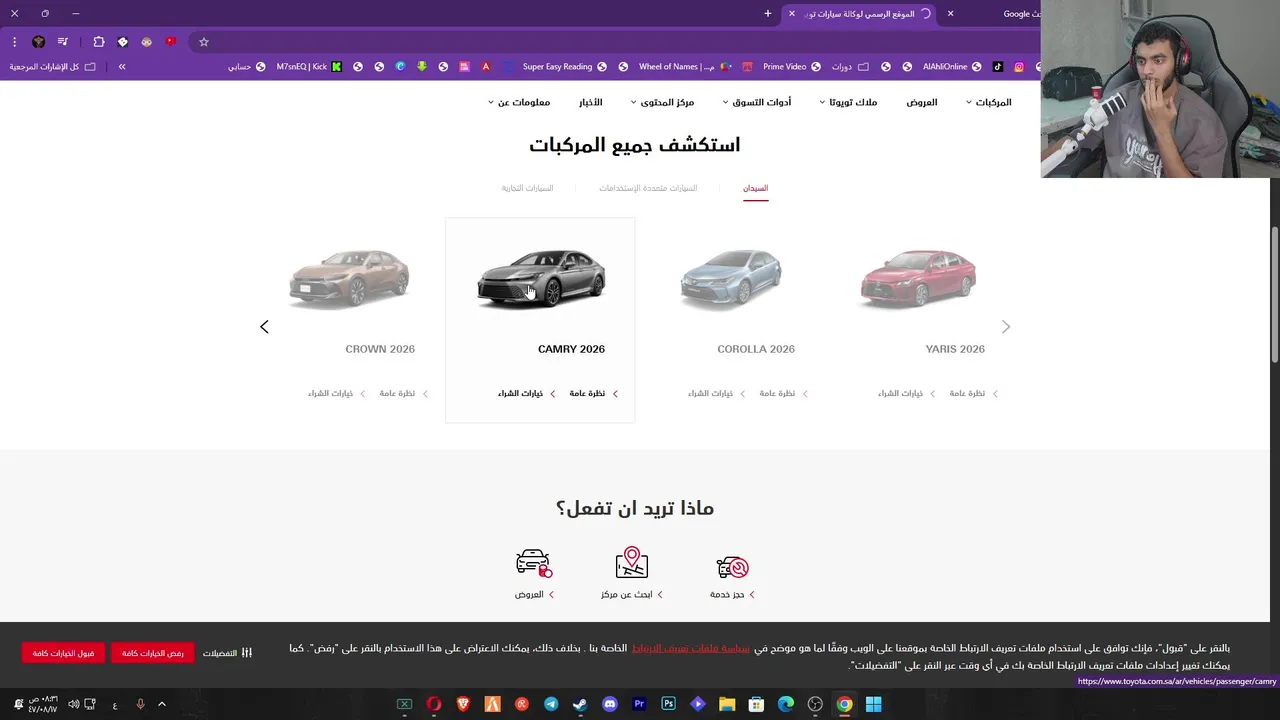Click the Find a Center map icon
This screenshot has height=720, width=1280.
tap(632, 563)
